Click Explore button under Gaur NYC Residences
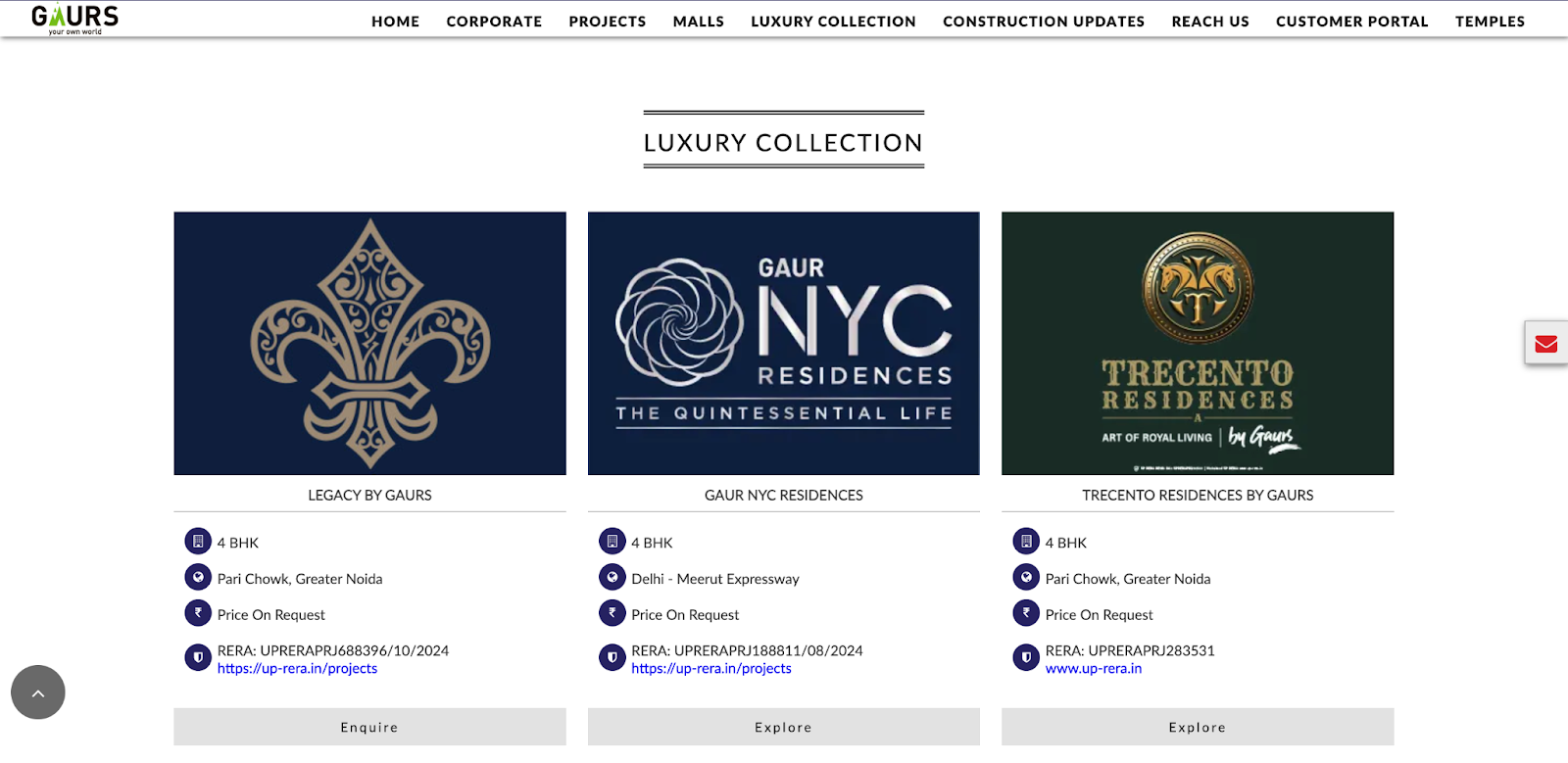Screen dimensions: 1568x763 coord(784,728)
